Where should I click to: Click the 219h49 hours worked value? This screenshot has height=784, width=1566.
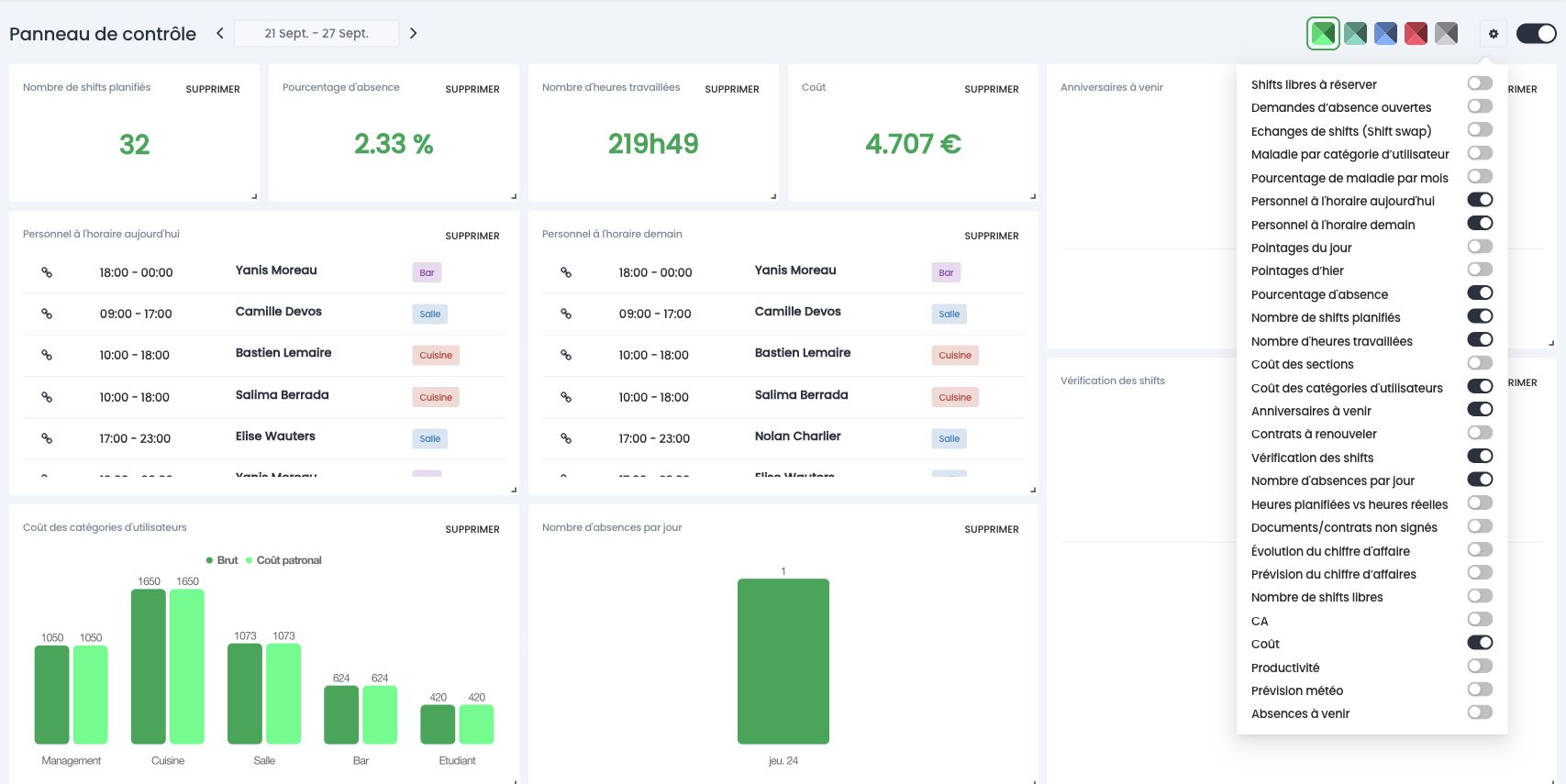pyautogui.click(x=653, y=144)
